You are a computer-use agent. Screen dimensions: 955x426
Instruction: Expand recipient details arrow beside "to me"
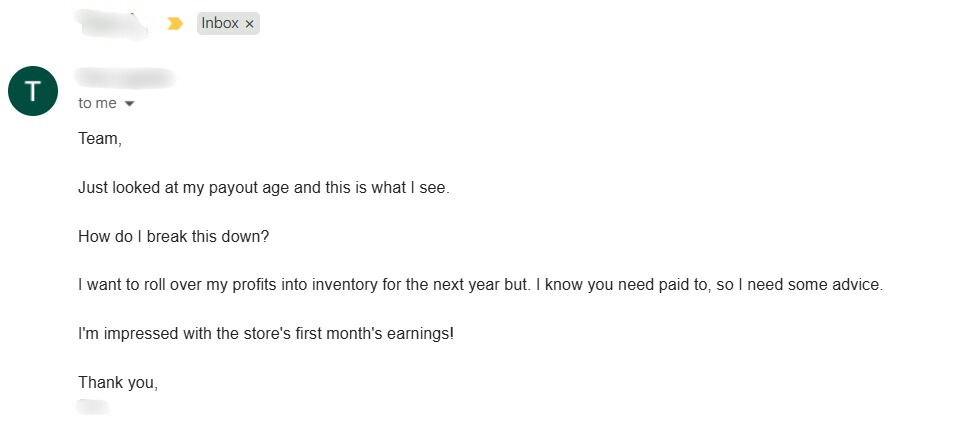[129, 104]
